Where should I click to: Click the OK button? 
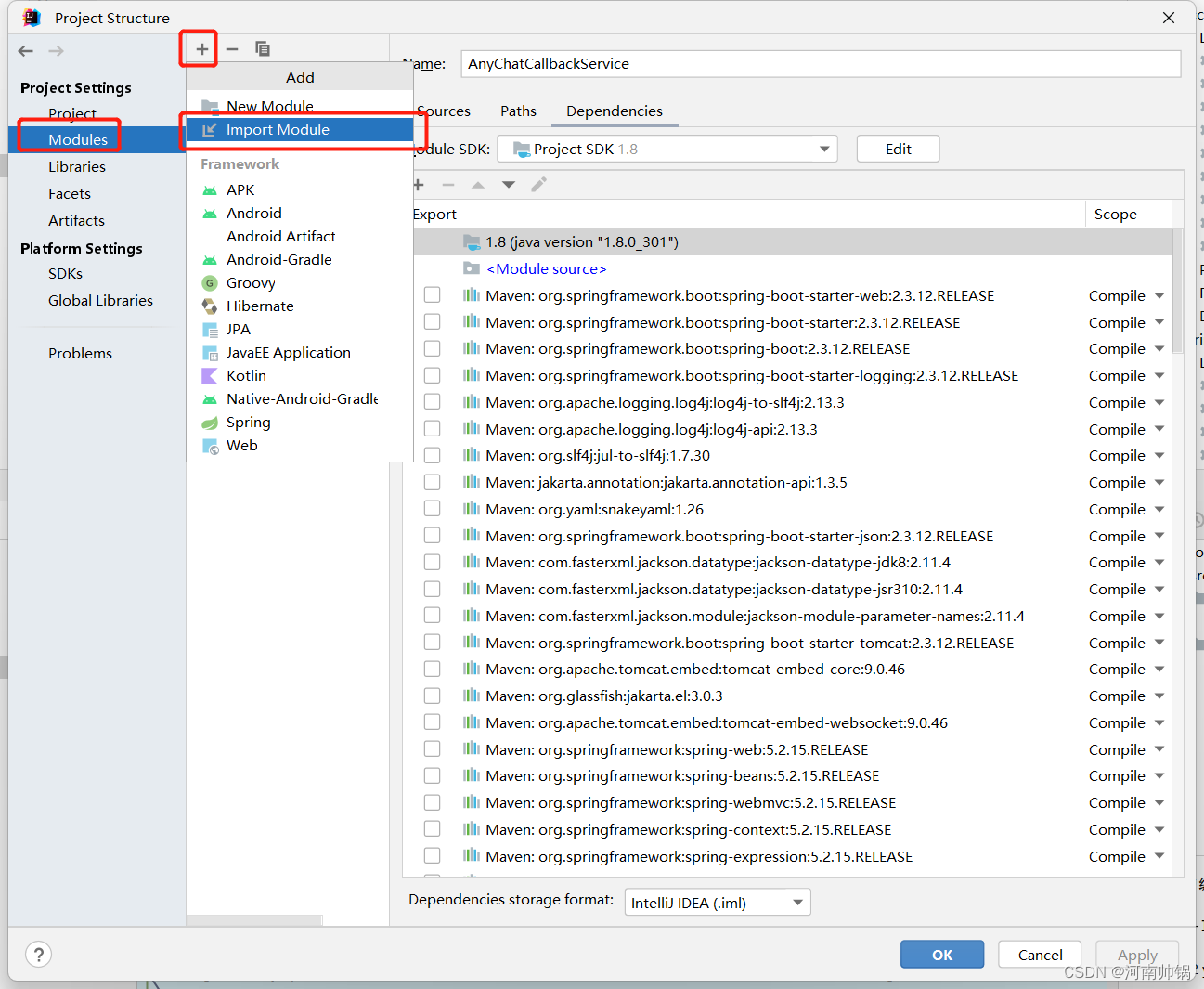(x=942, y=955)
